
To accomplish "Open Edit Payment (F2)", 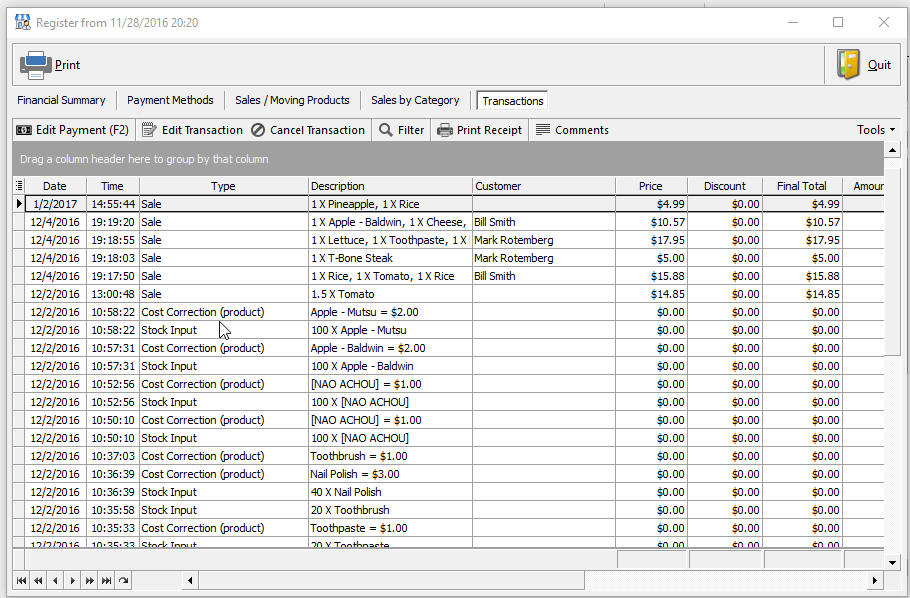I will coord(73,130).
